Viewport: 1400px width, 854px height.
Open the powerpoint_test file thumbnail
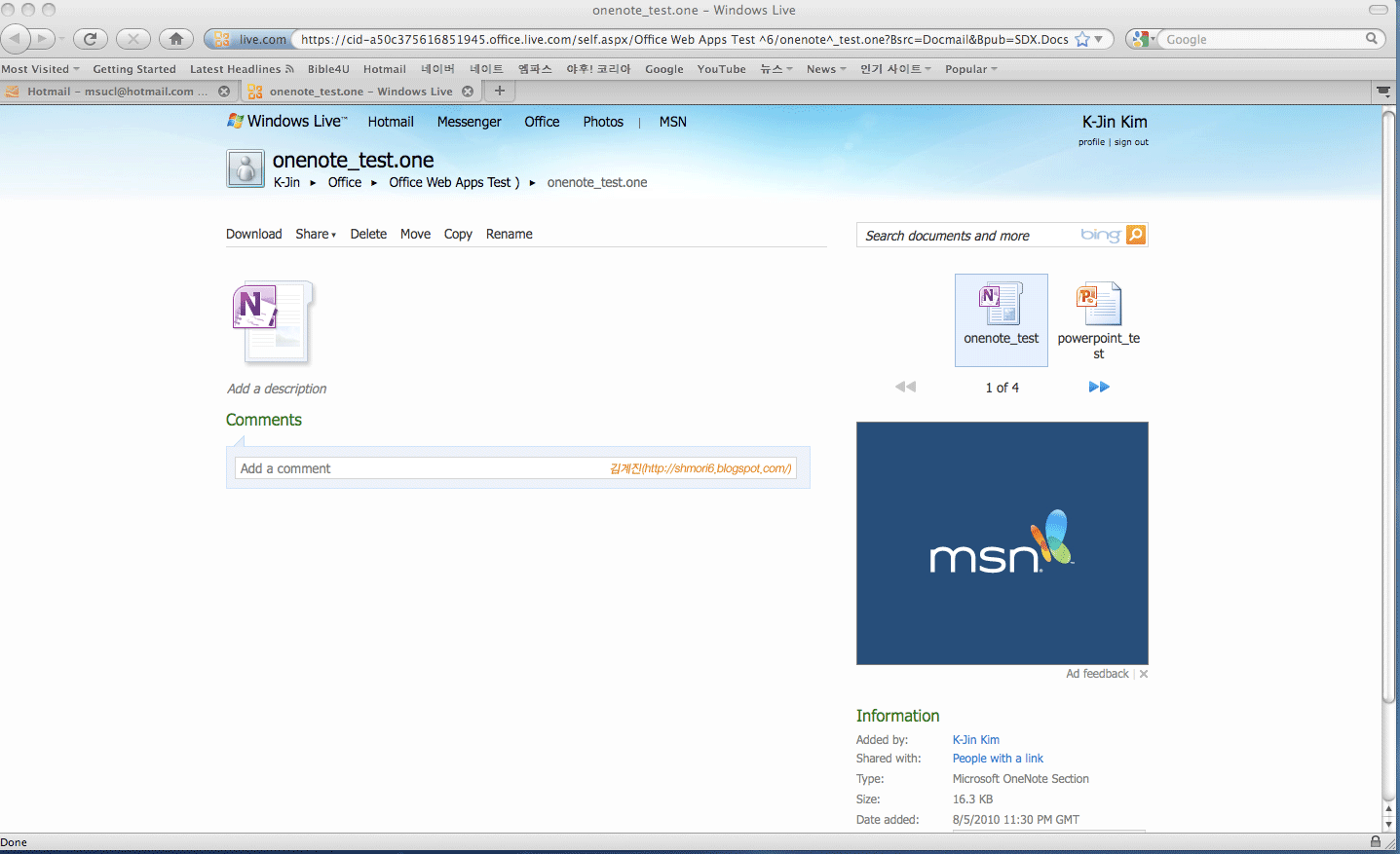click(x=1099, y=320)
